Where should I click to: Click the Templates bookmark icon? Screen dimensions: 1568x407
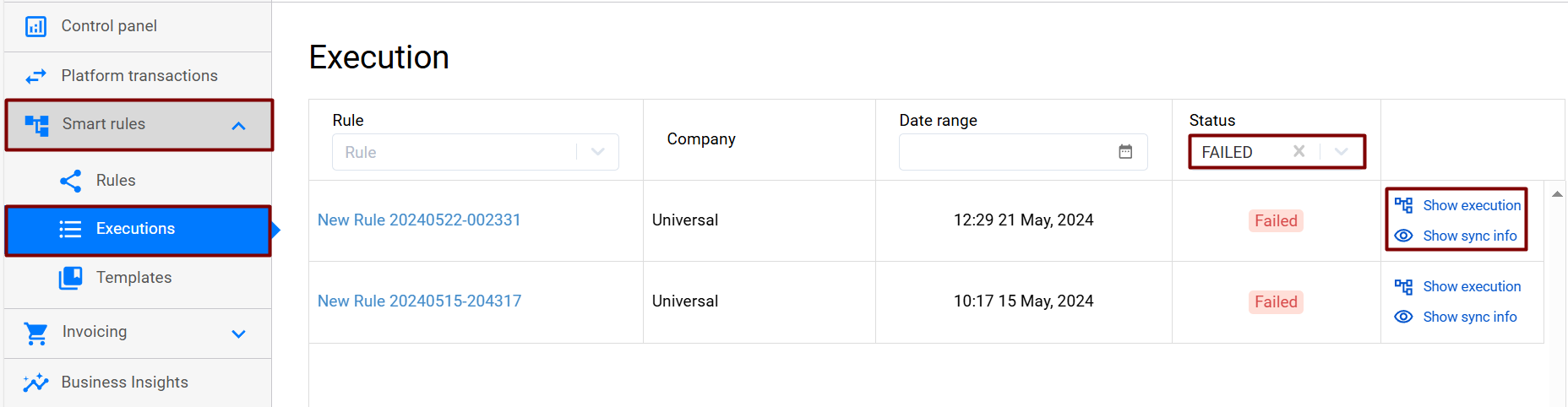point(71,278)
